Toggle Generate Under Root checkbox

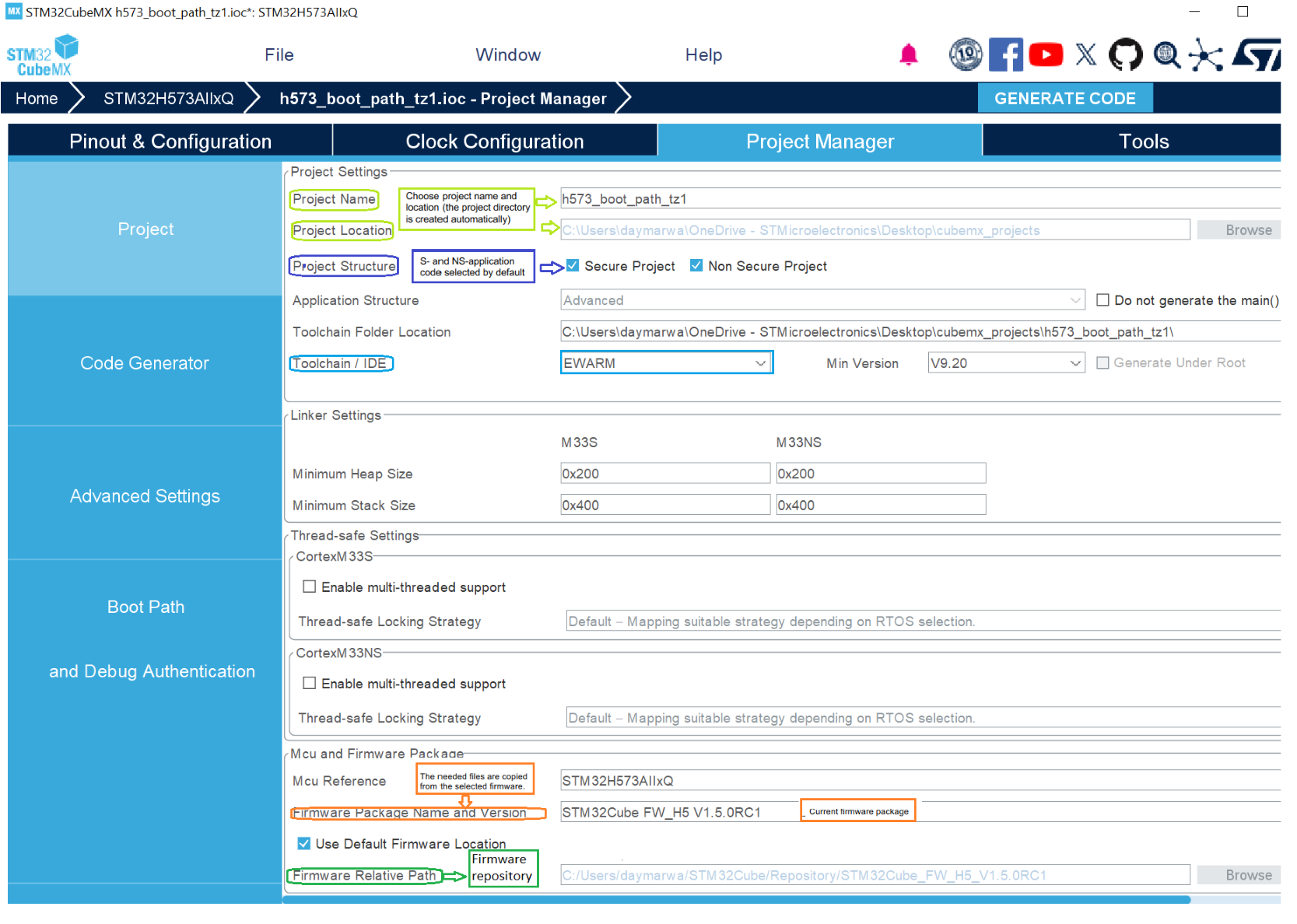pos(1102,363)
